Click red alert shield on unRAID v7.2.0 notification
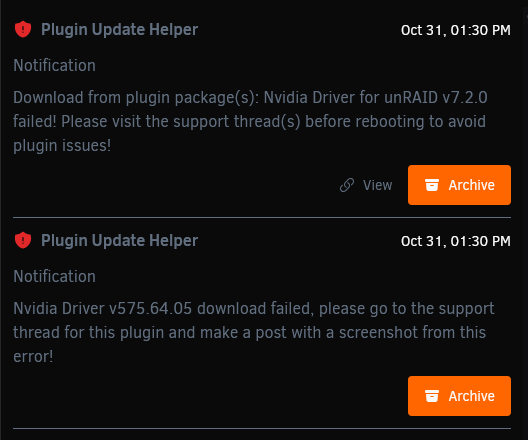Viewport: 528px width, 440px height. coord(23,29)
